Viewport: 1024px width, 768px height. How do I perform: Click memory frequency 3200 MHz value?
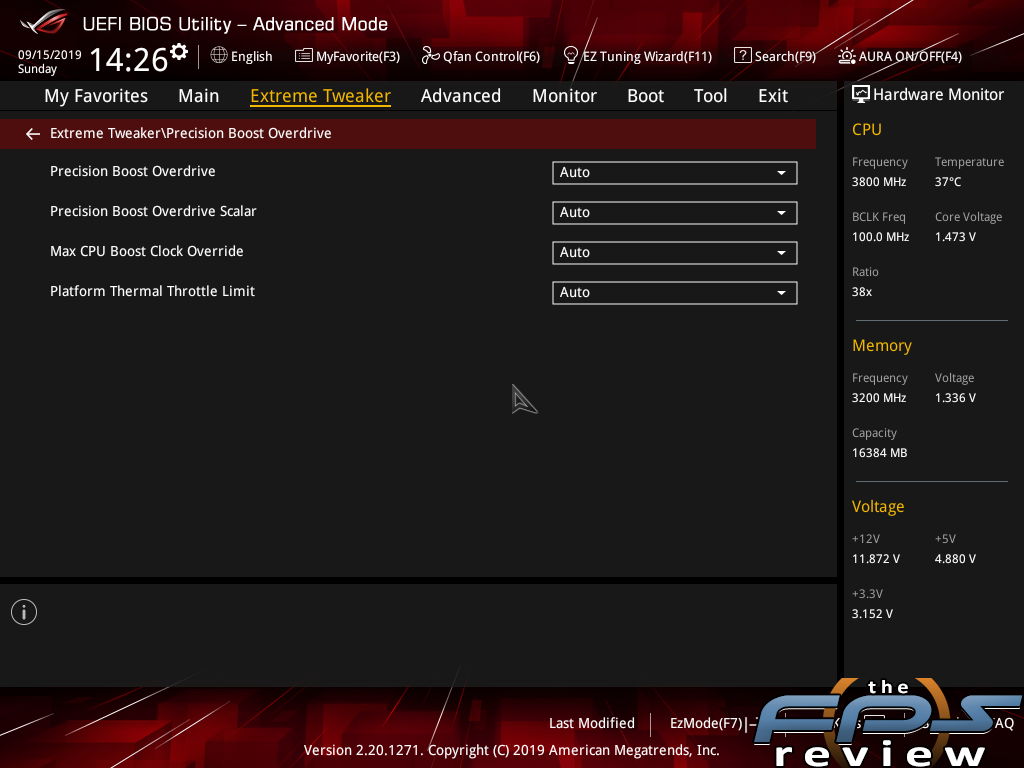click(x=879, y=398)
